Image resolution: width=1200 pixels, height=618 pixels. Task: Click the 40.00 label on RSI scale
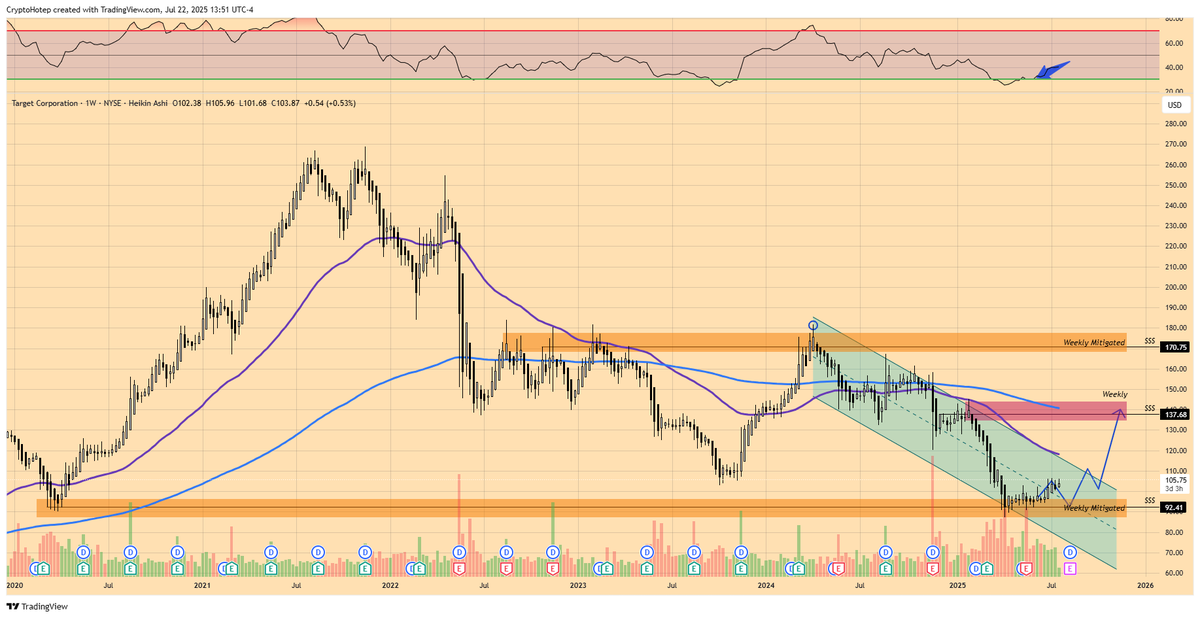[x=1176, y=67]
